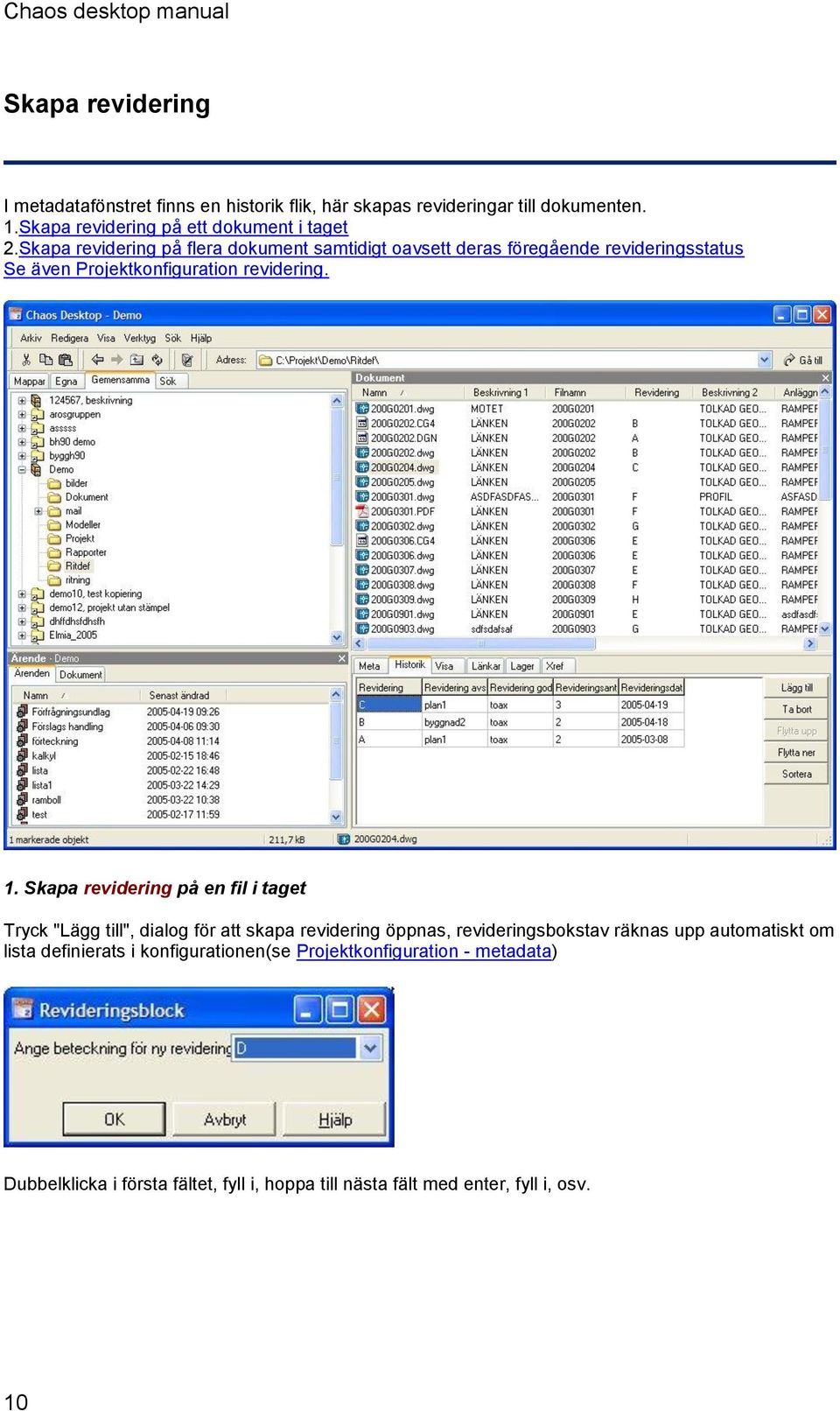
Task: Open the Arkiv menu
Action: point(31,338)
